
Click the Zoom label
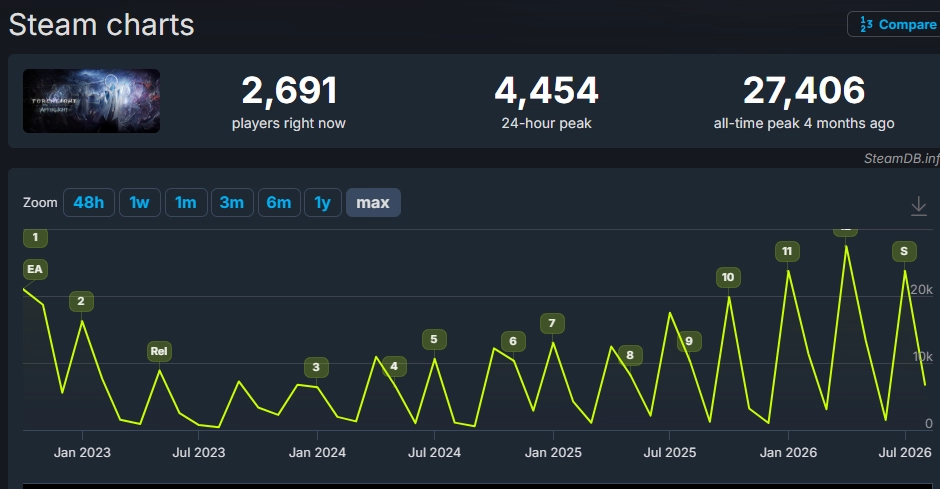tap(40, 203)
